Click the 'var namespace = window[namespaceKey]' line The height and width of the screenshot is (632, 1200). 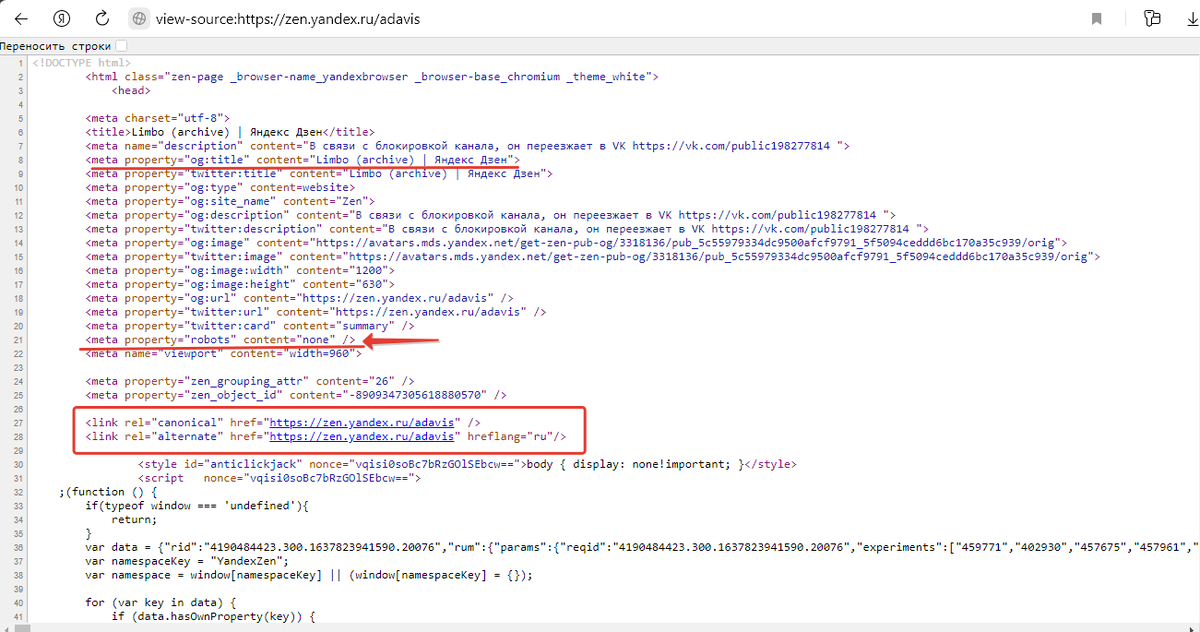(309, 575)
